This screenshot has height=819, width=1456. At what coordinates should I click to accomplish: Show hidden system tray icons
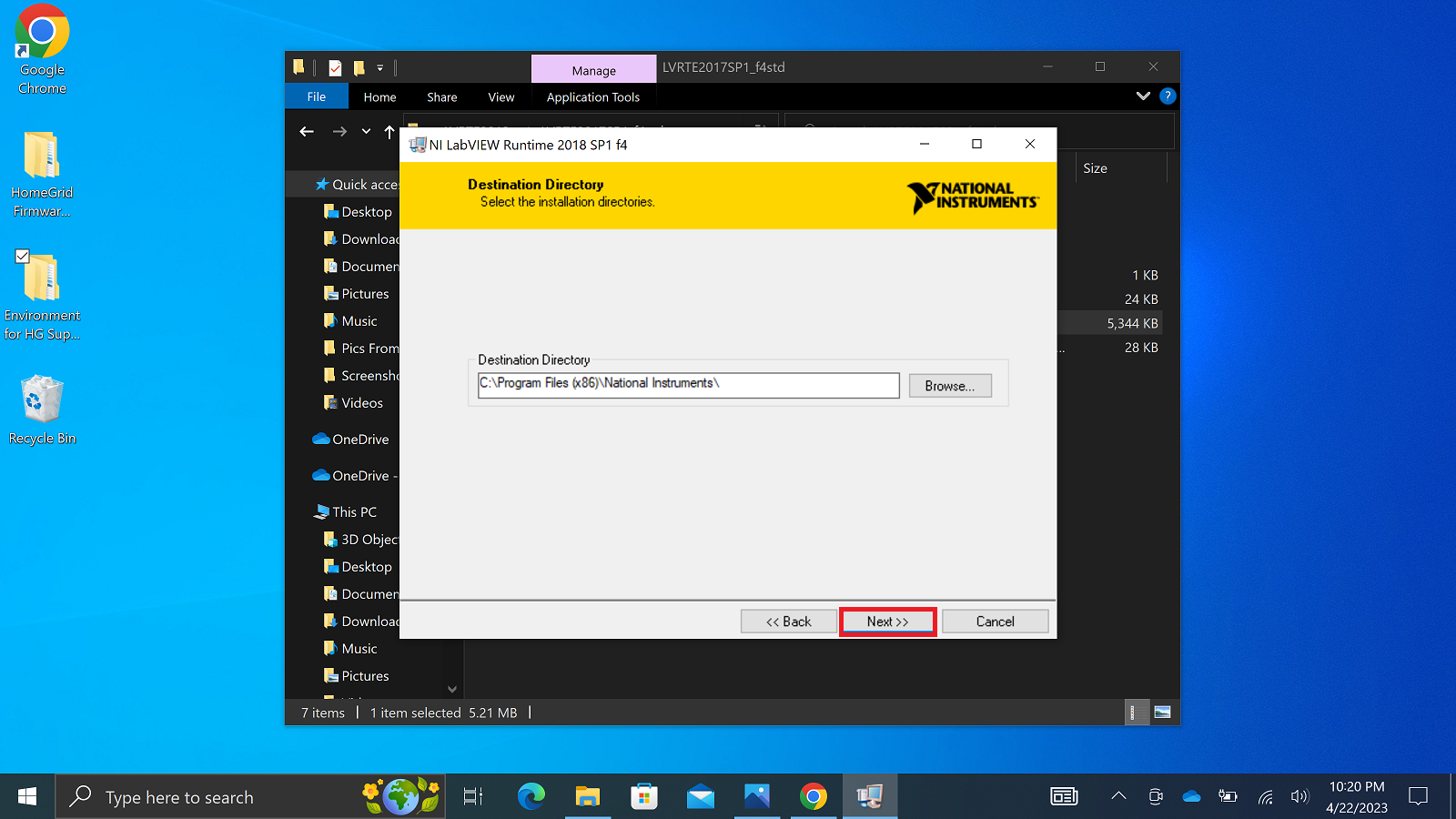tap(1118, 796)
